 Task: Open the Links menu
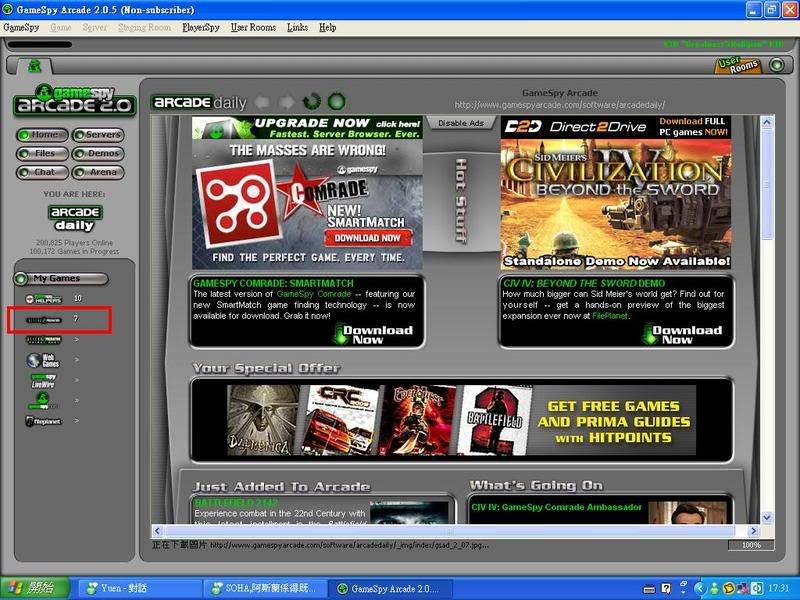297,28
